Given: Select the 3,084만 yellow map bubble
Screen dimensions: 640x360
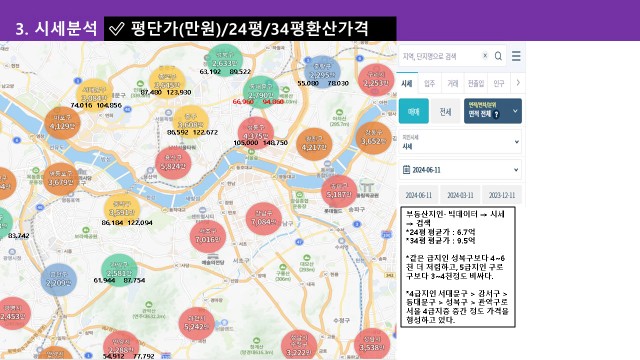Looking at the screenshot, I should (x=94, y=95).
